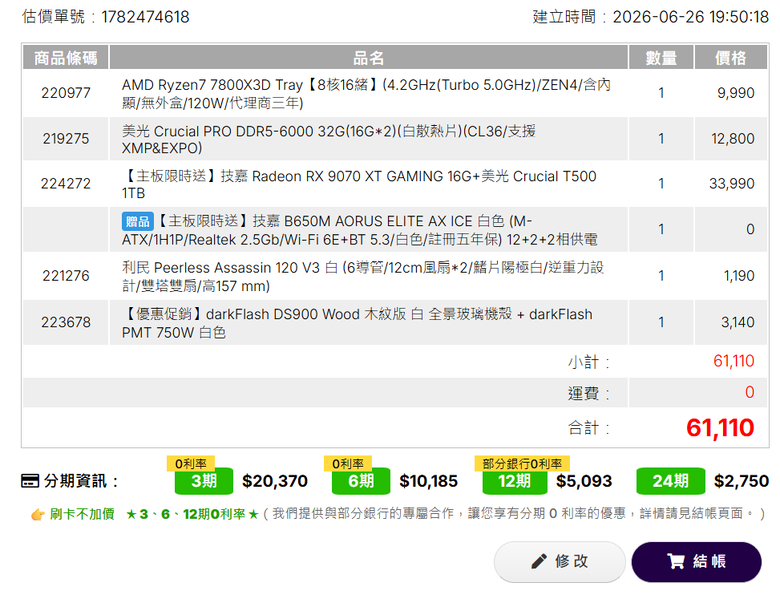Click the 3期 installment amount $20,370
The width and height of the screenshot is (780, 603).
point(275,481)
